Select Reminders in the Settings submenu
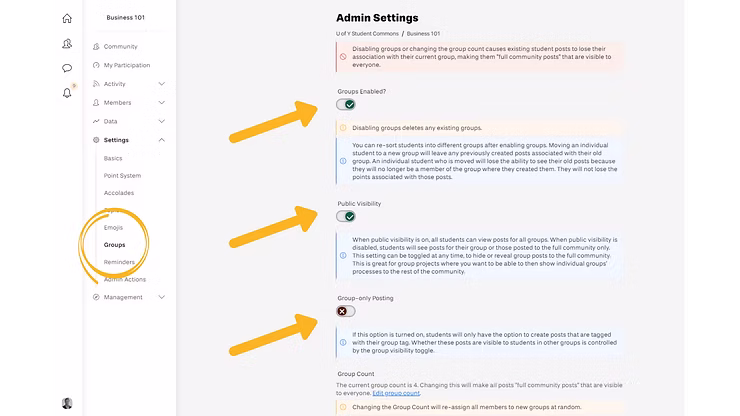The height and width of the screenshot is (416, 740). click(119, 262)
